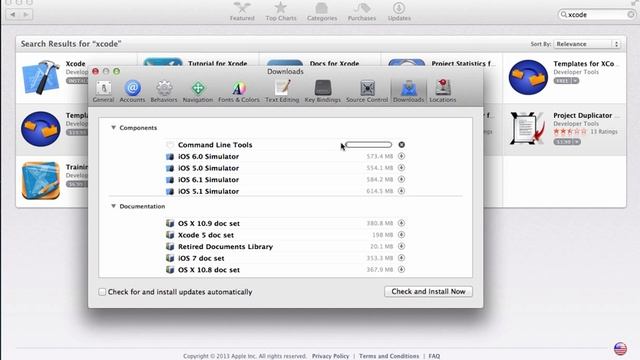
Task: Open Docs for Xcode result title
Action: [x=334, y=64]
